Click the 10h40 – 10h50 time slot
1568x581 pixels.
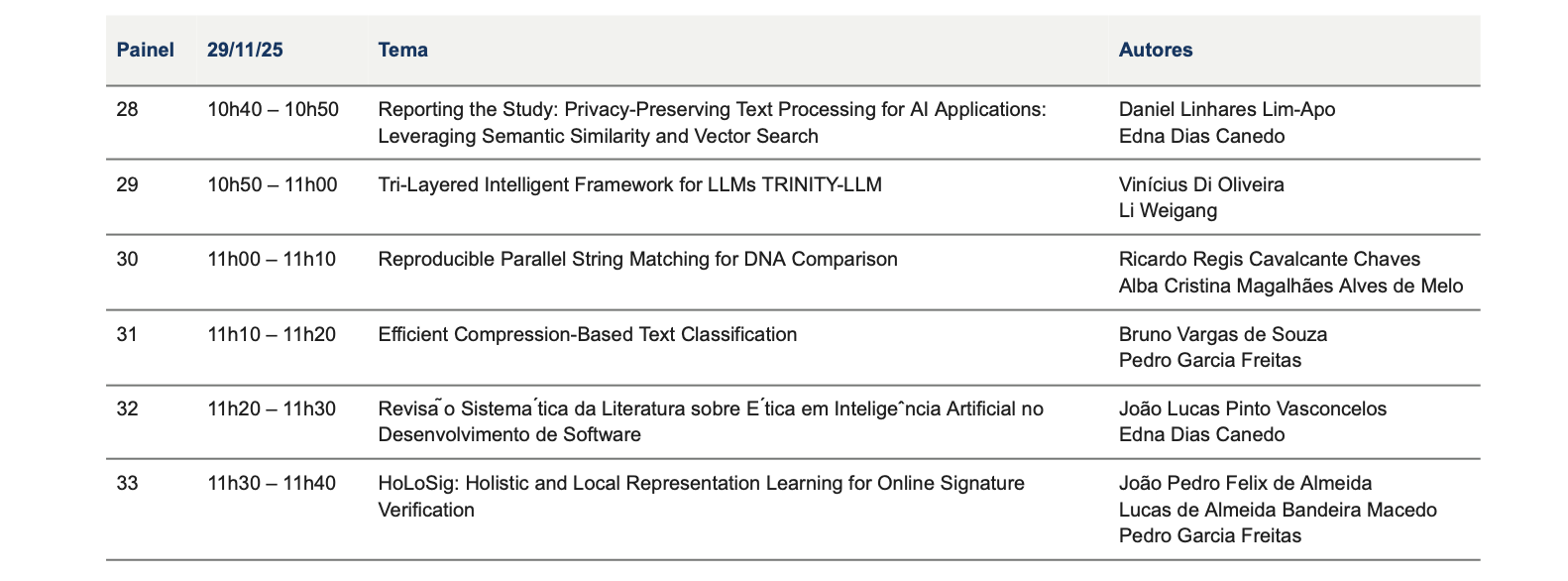273,109
